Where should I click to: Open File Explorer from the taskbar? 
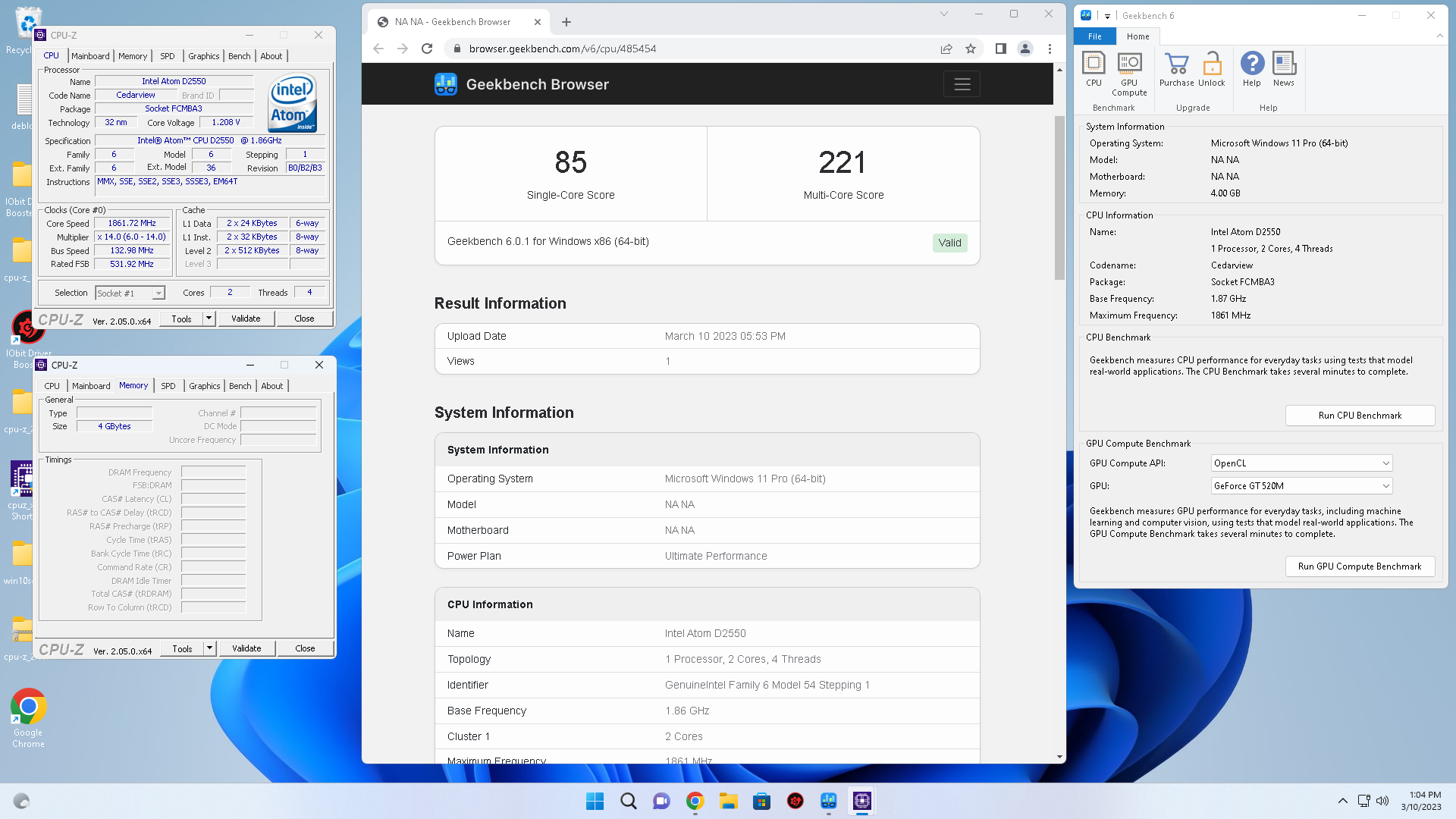[x=729, y=801]
